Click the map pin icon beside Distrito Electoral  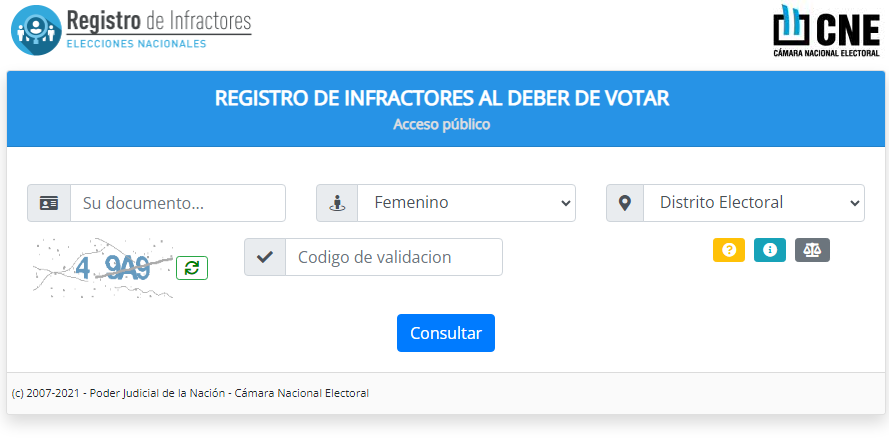pyautogui.click(x=625, y=203)
